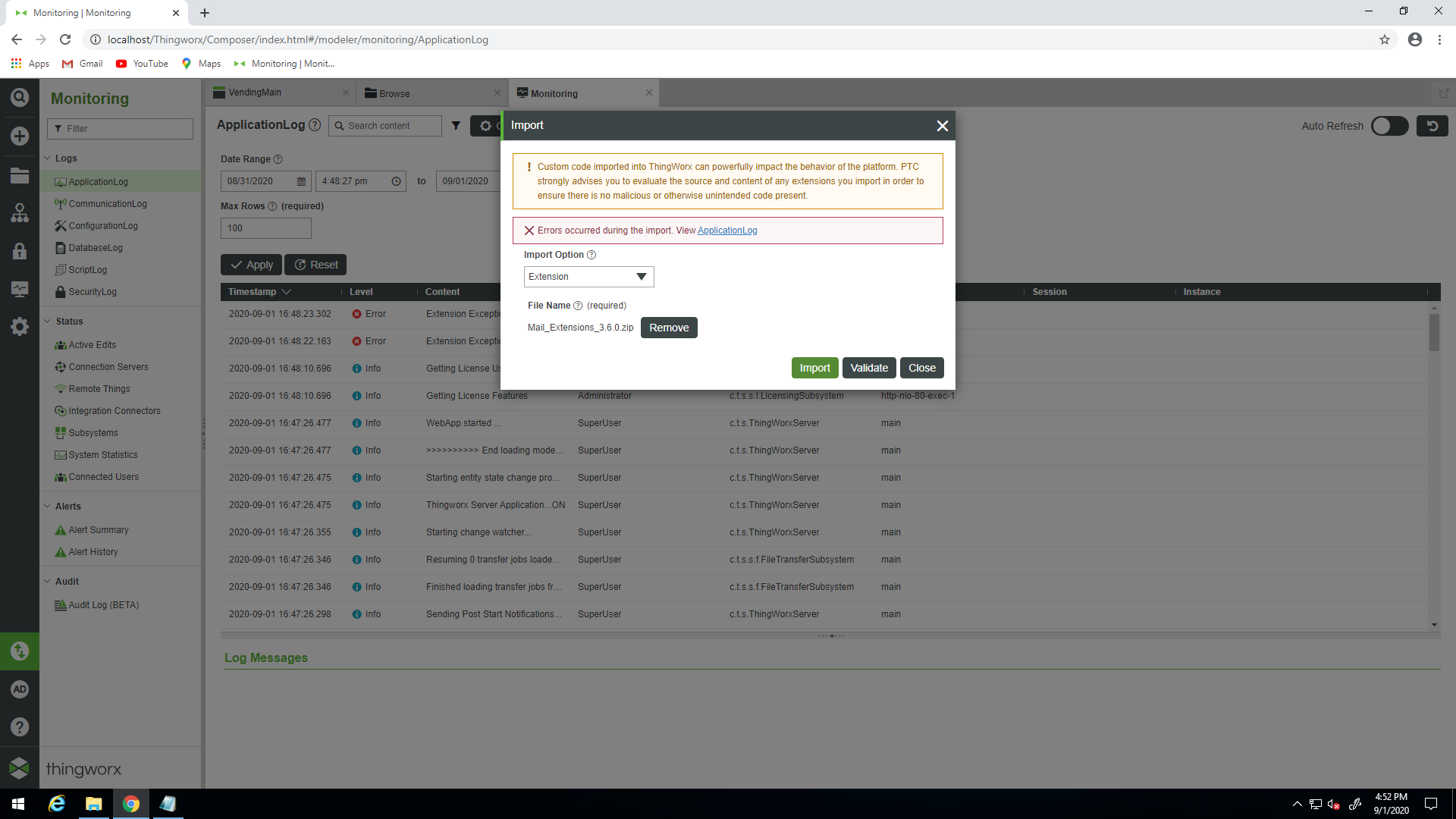Click the green Import button
The width and height of the screenshot is (1456, 819).
coord(814,368)
